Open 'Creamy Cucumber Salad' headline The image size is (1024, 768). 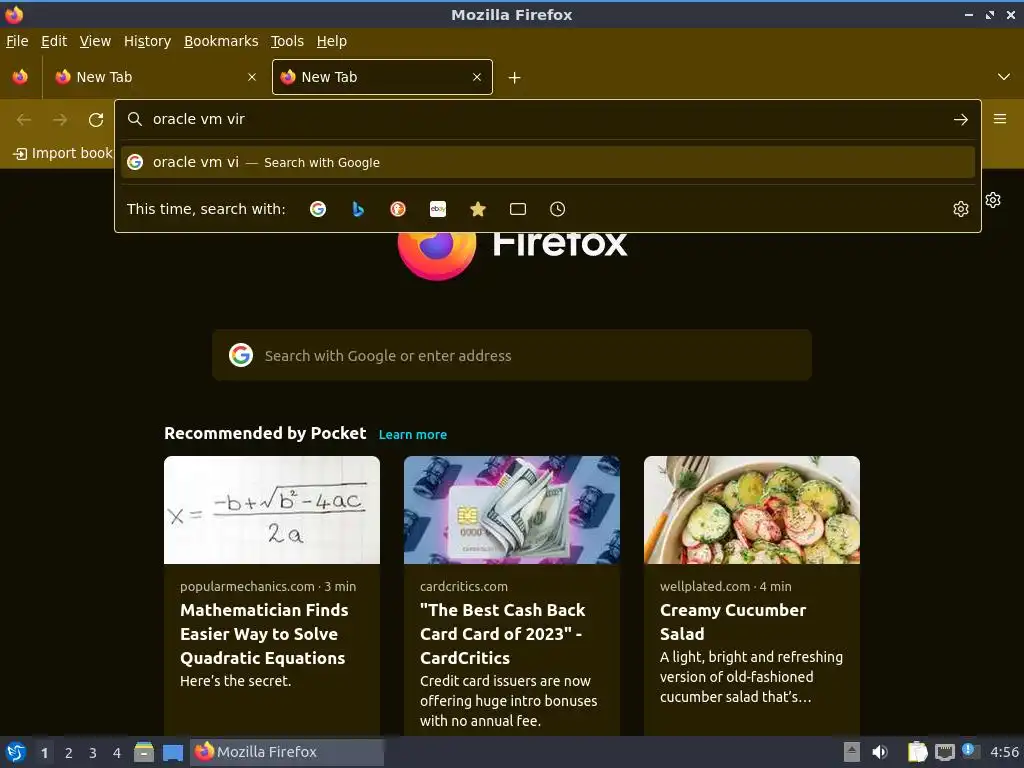click(733, 622)
